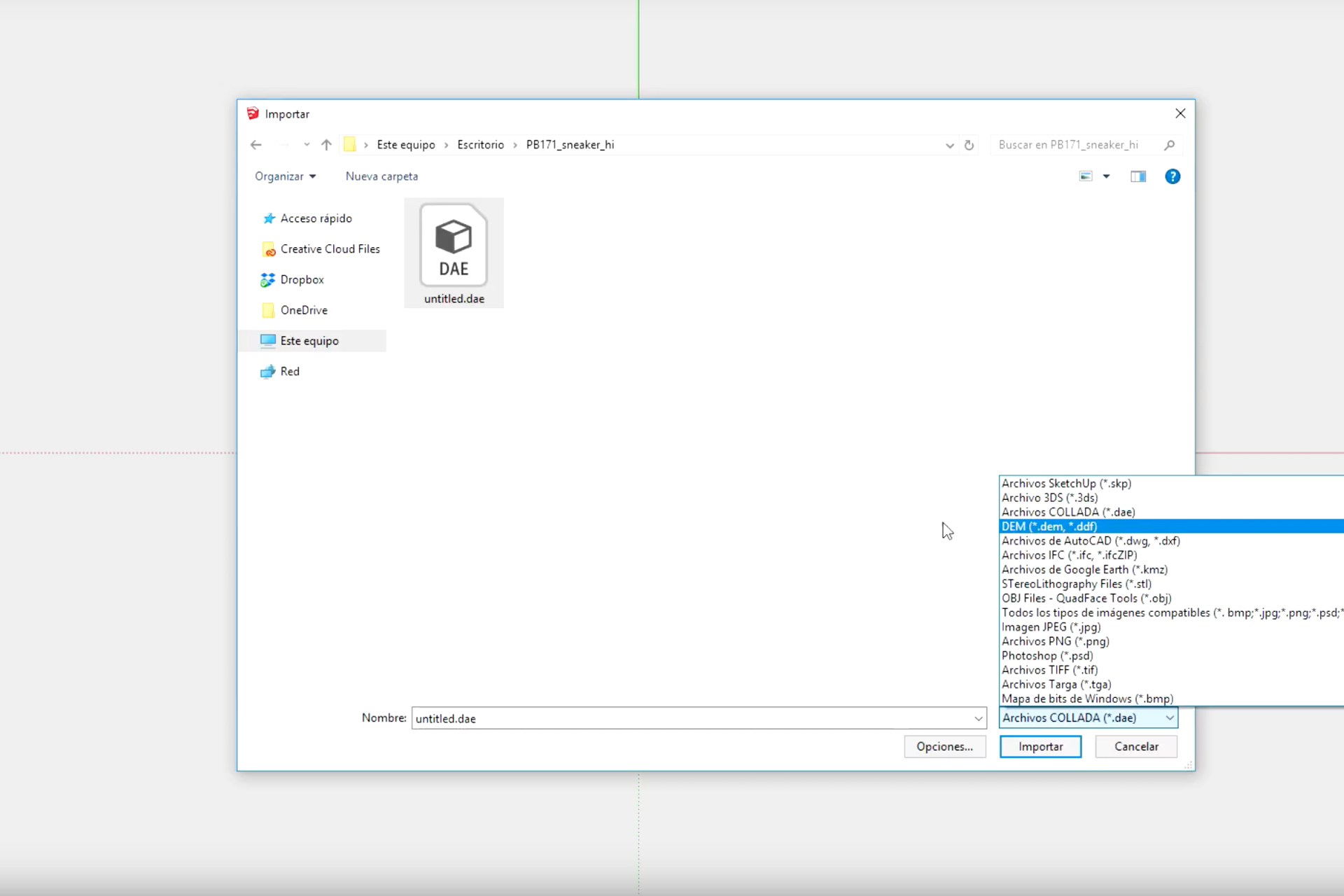Click Escritorio in the breadcrumb path
The height and width of the screenshot is (896, 1344).
(480, 145)
